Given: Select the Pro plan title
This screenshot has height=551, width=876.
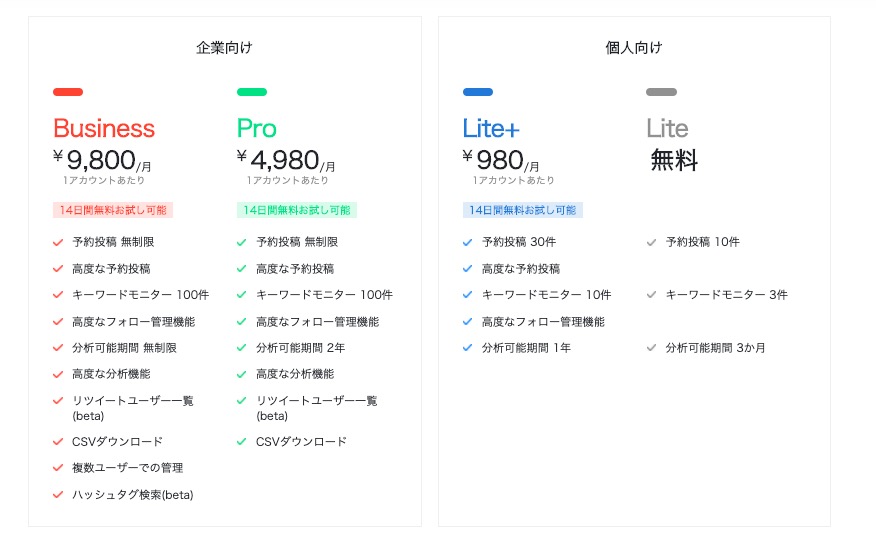Looking at the screenshot, I should pyautogui.click(x=257, y=128).
